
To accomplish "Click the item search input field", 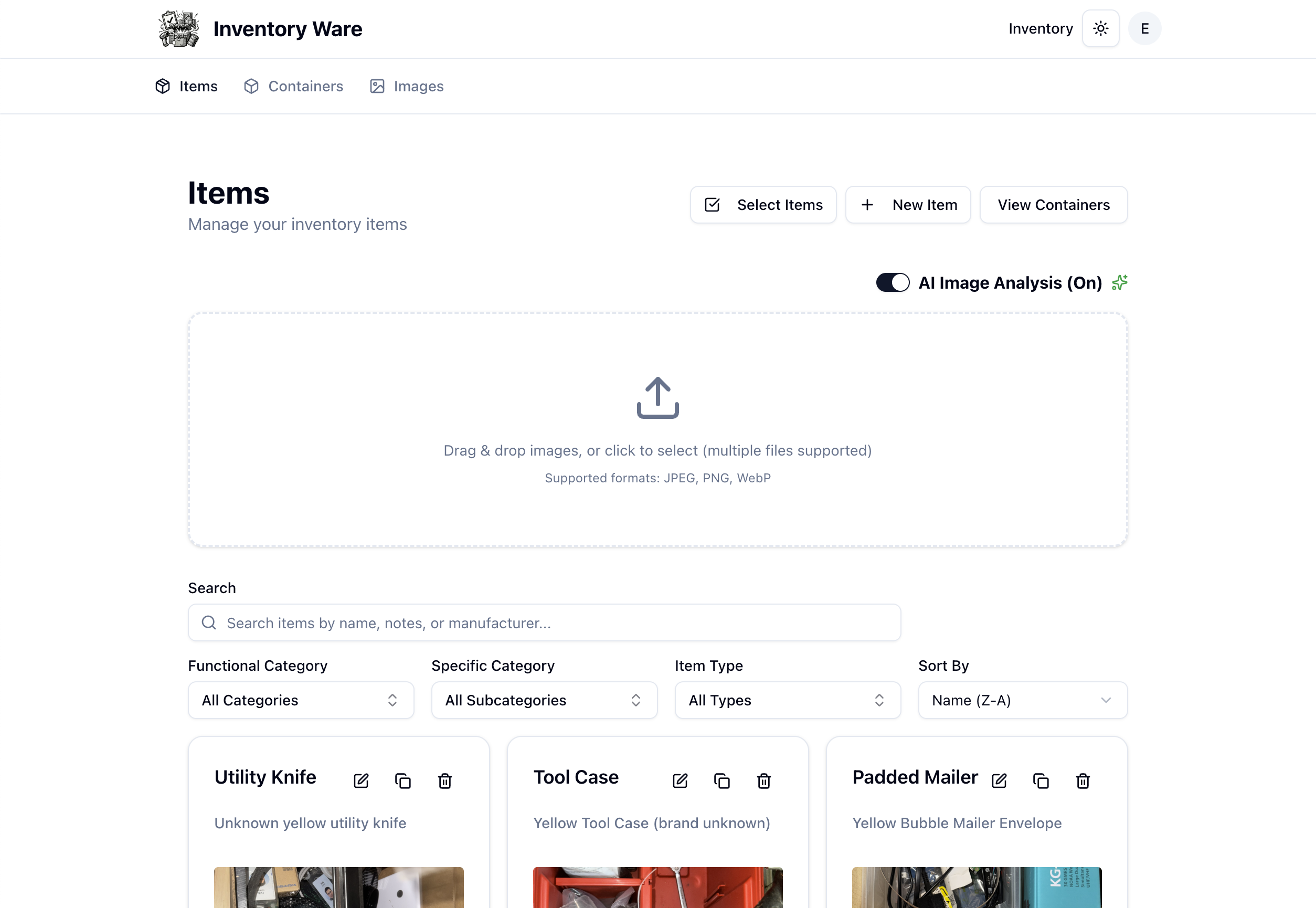I will (x=544, y=622).
